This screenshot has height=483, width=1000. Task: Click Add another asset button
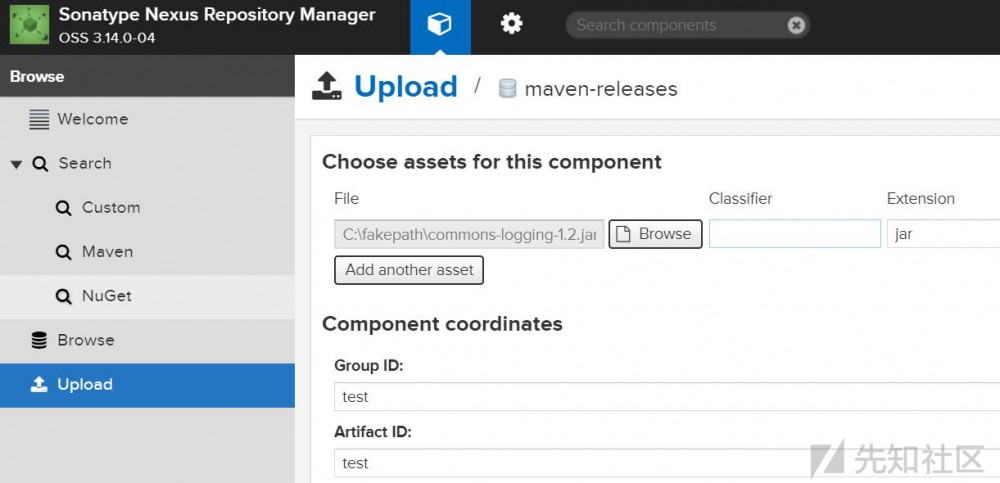click(x=409, y=270)
